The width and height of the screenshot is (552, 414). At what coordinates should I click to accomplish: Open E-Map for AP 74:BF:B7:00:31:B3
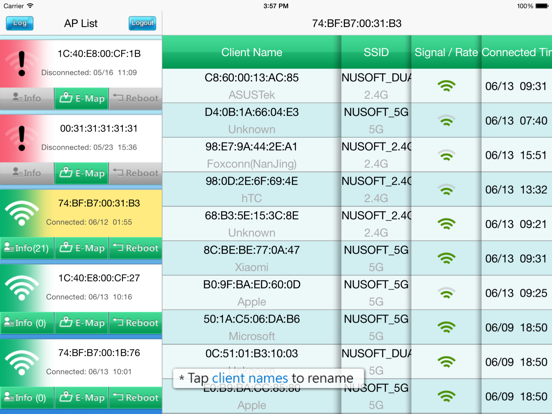[82, 248]
